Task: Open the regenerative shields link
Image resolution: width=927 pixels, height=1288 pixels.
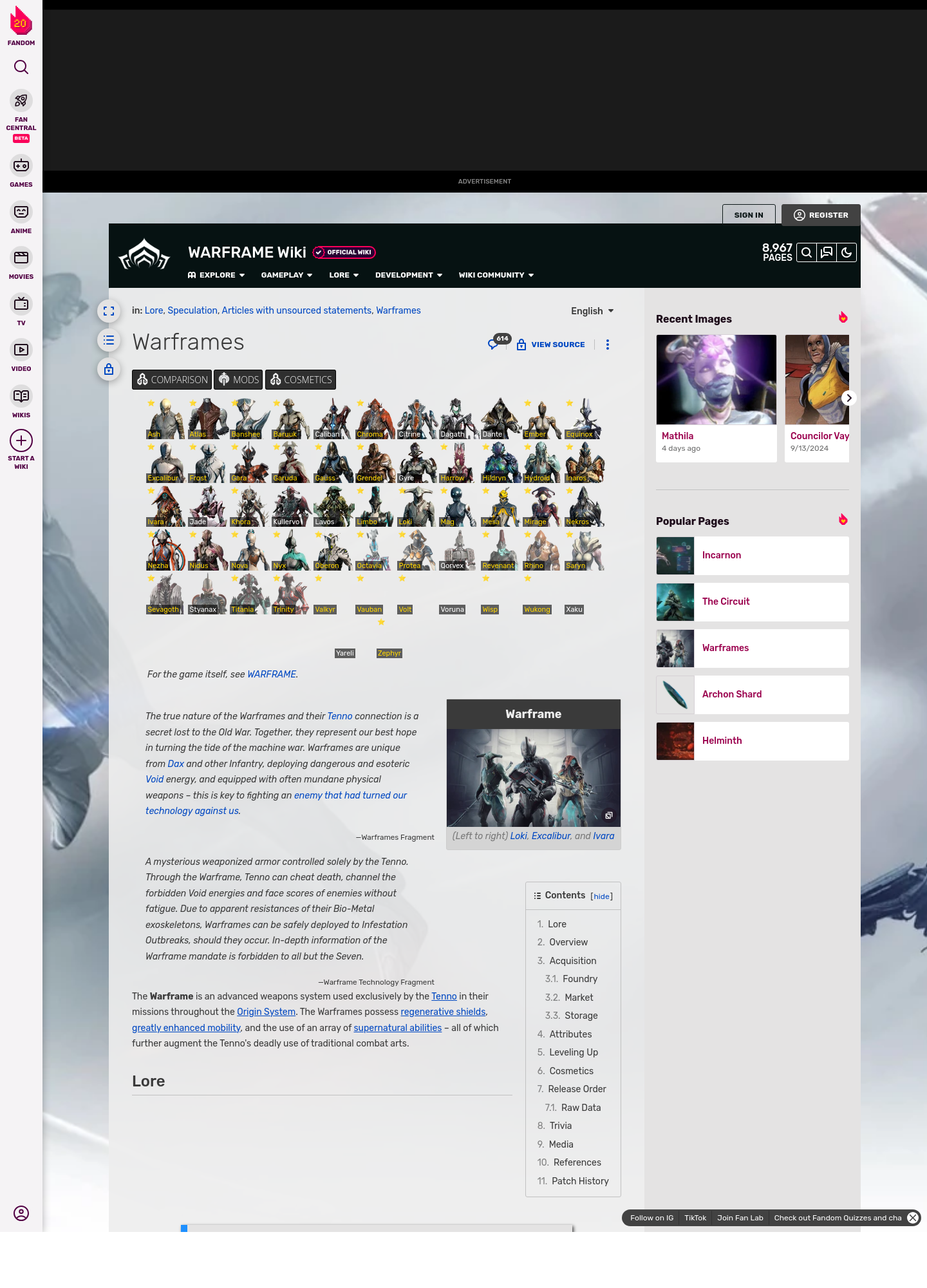Action: [x=443, y=1012]
